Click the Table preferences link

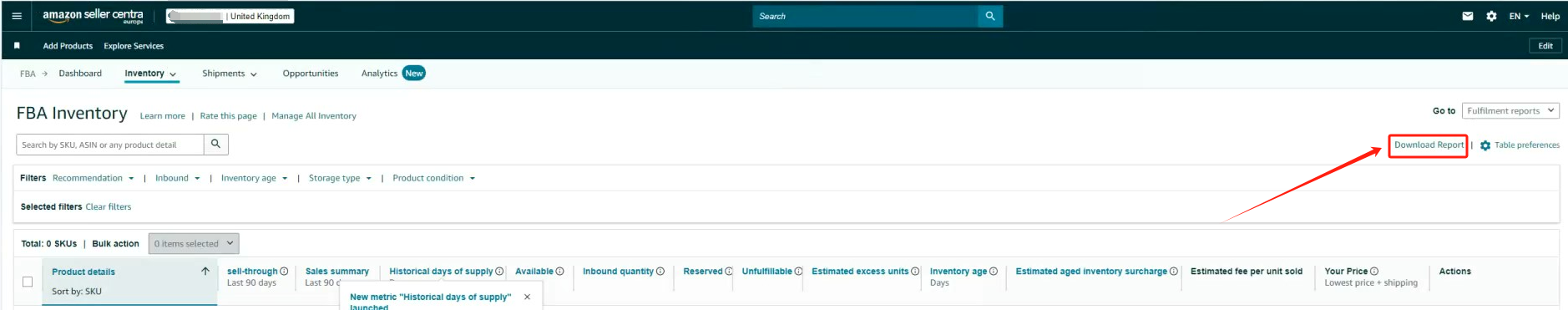coord(1526,145)
